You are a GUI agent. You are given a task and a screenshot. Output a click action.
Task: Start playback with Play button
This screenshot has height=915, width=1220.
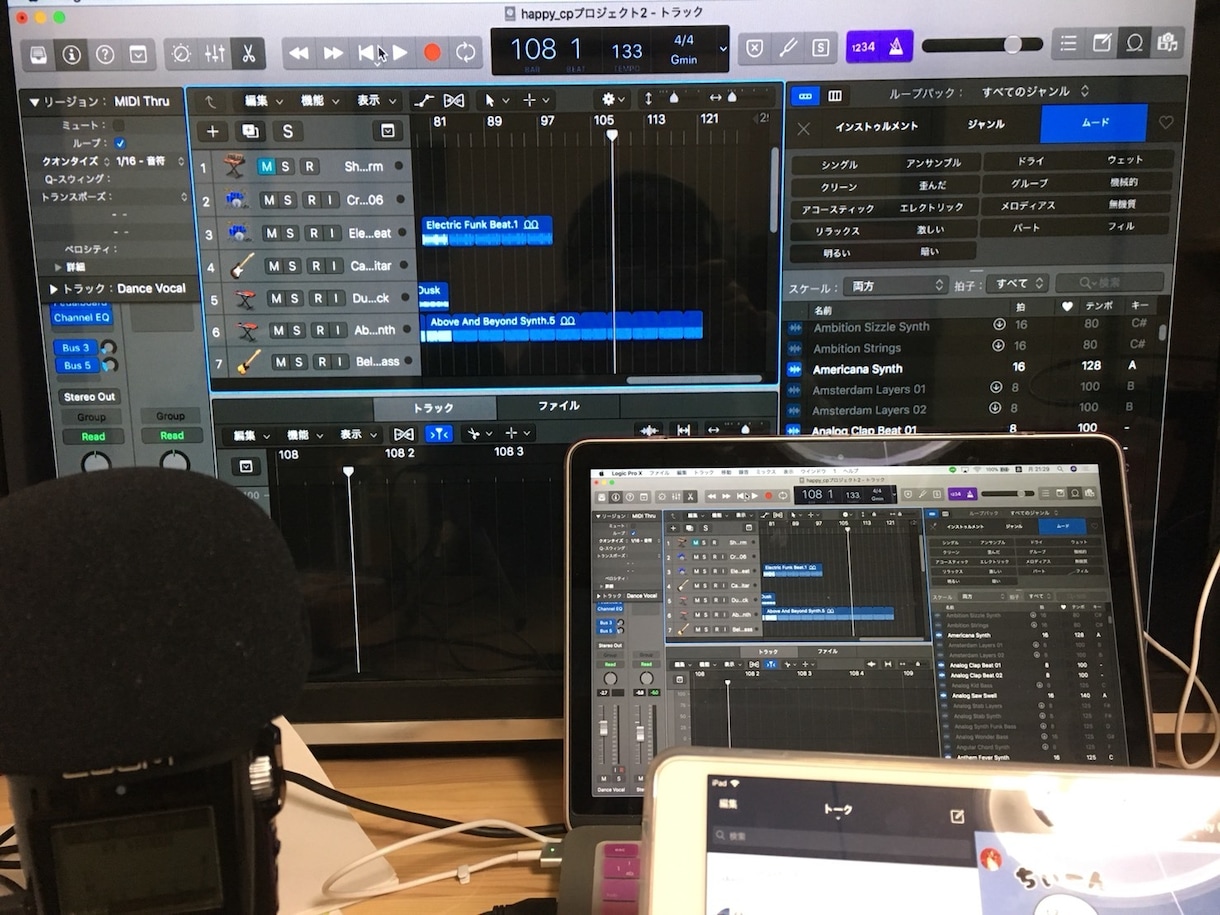click(400, 53)
